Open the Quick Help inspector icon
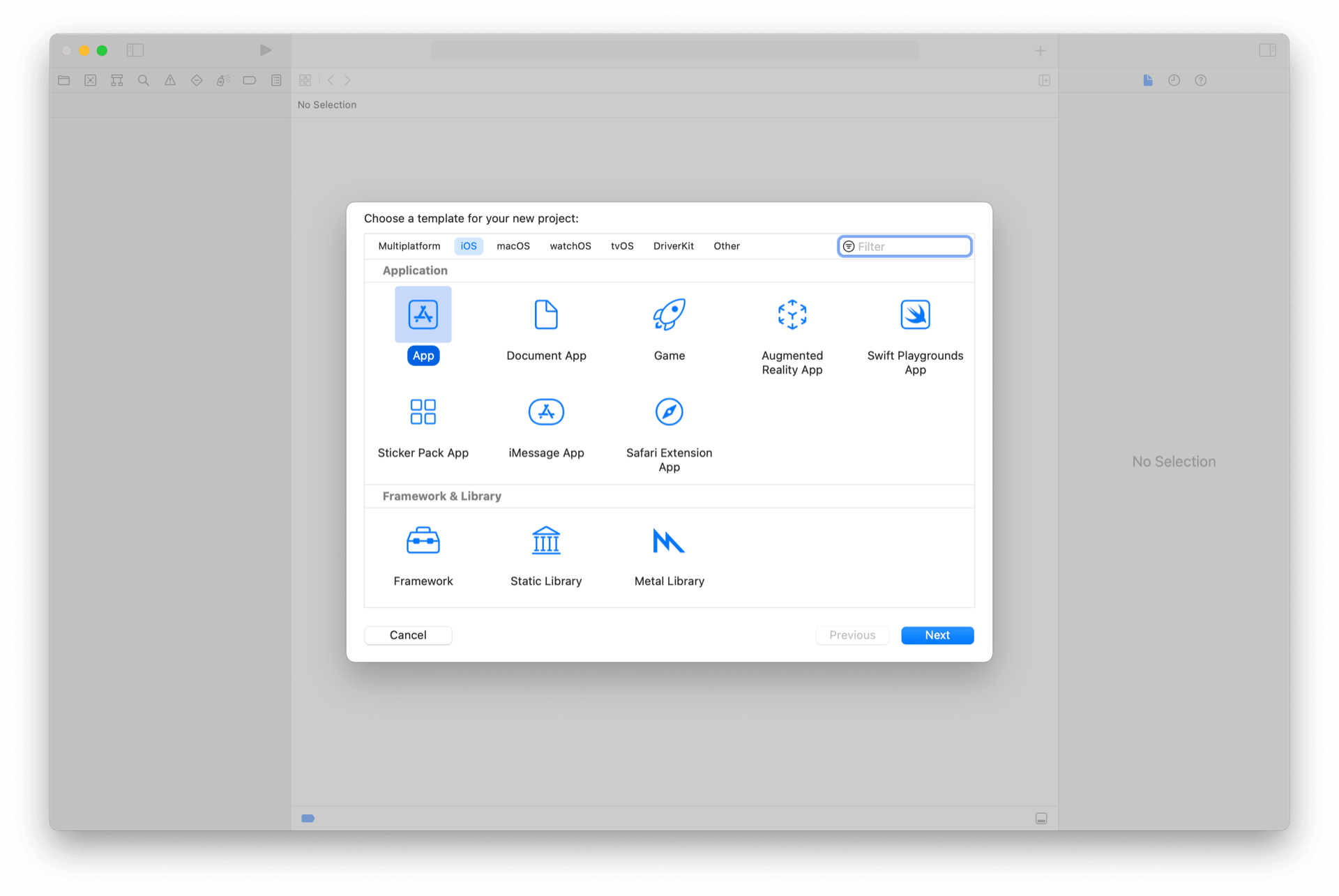Viewport: 1339px width, 896px height. (1200, 80)
